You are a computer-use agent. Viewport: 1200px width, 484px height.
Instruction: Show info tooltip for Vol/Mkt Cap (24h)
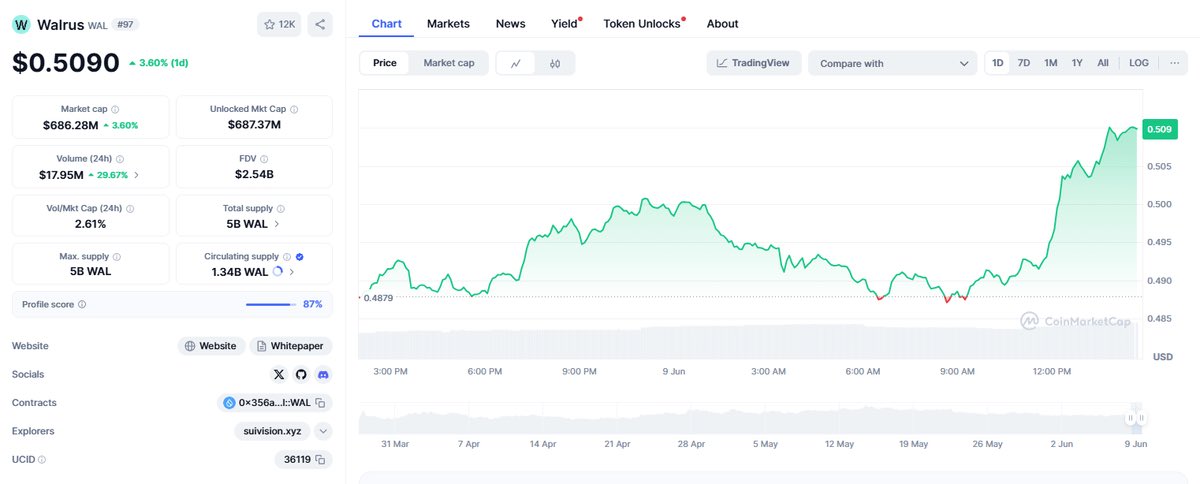pyautogui.click(x=130, y=208)
